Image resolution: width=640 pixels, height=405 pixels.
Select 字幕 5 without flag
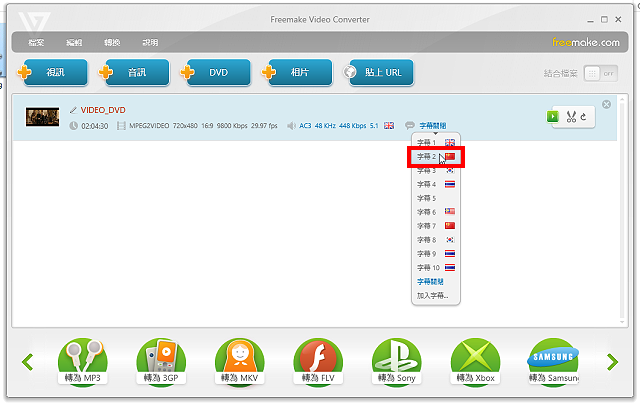click(x=436, y=198)
